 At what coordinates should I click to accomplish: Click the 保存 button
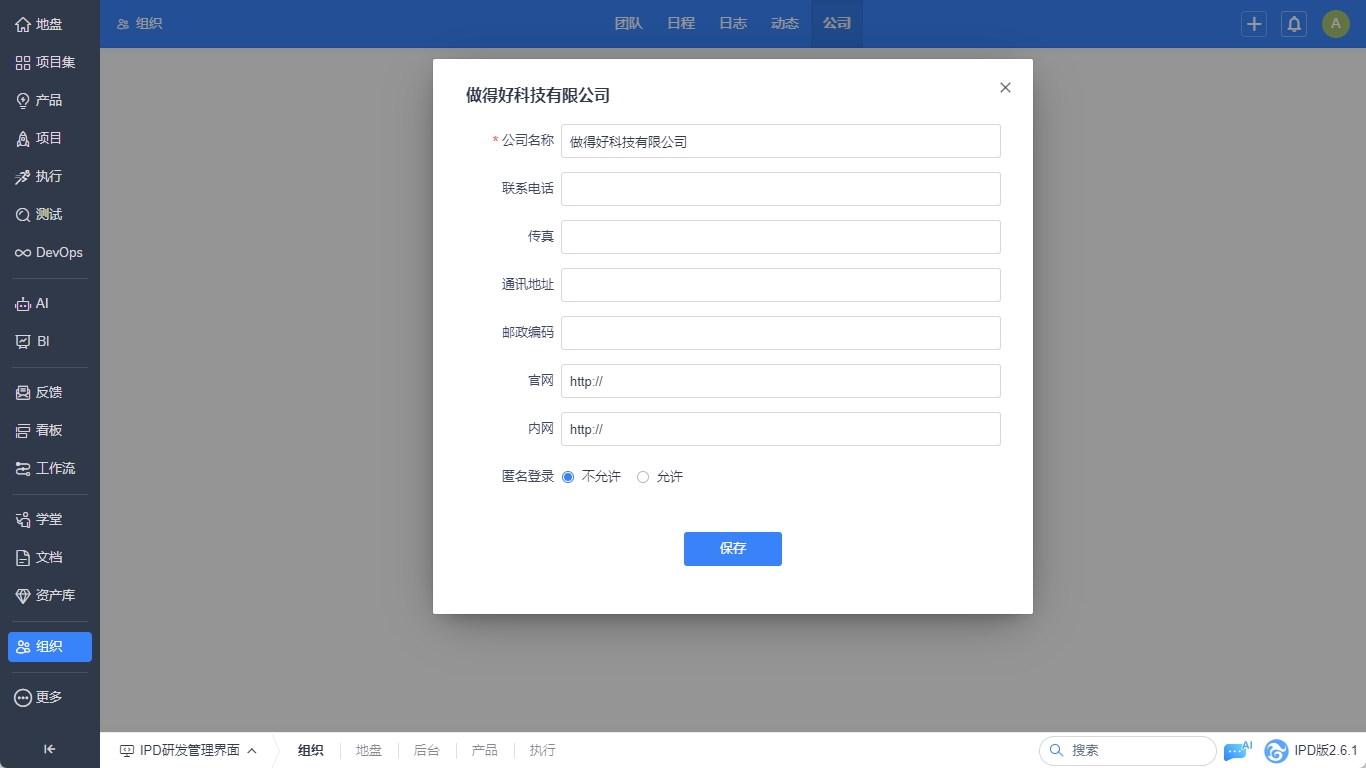[x=733, y=549]
